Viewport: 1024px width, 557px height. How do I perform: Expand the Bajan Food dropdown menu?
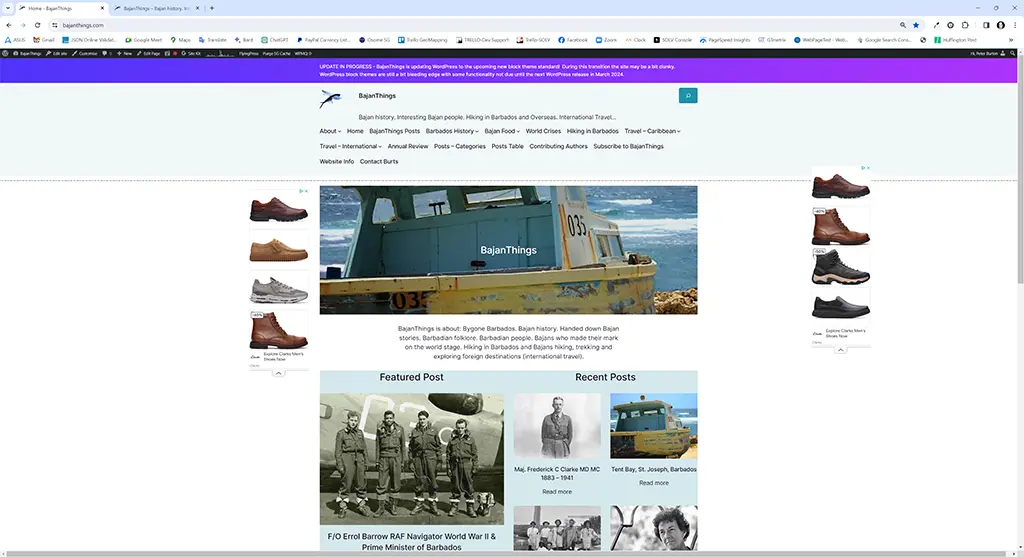502,131
